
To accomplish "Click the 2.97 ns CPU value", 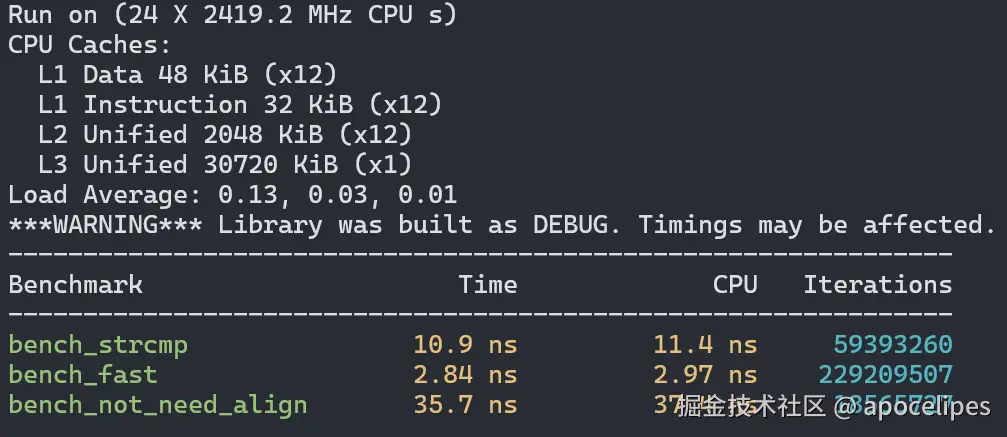I will coord(706,375).
